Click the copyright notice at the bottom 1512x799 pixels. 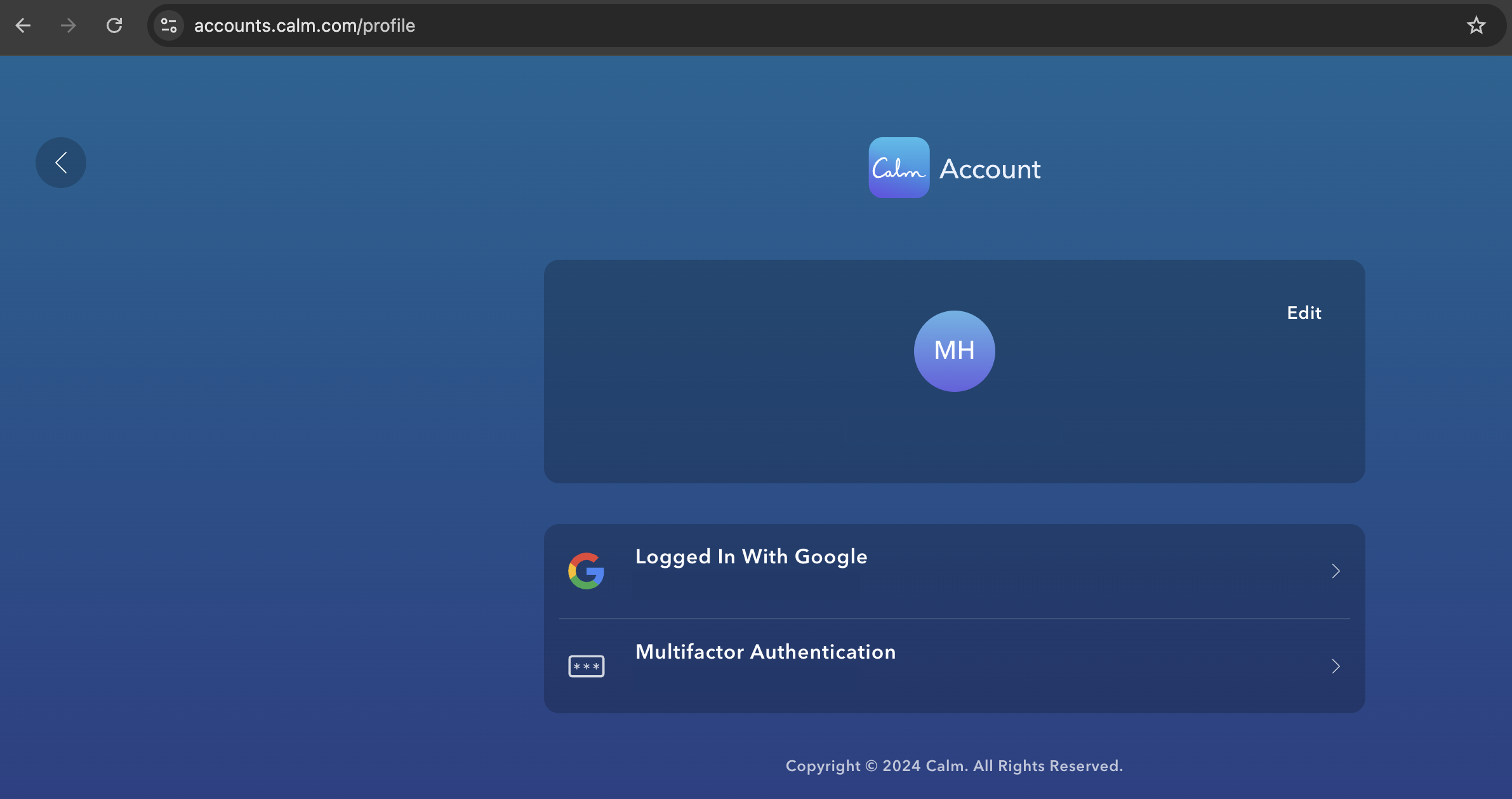tap(953, 765)
